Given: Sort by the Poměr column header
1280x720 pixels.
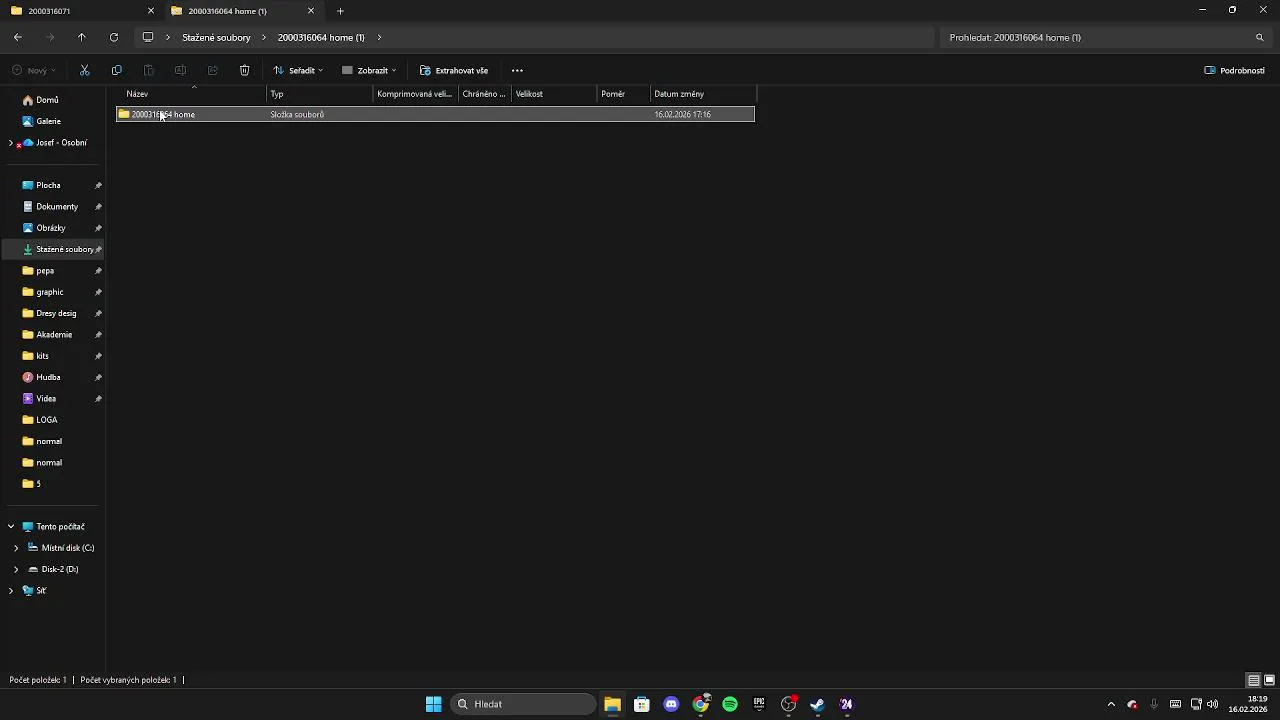Looking at the screenshot, I should (624, 94).
